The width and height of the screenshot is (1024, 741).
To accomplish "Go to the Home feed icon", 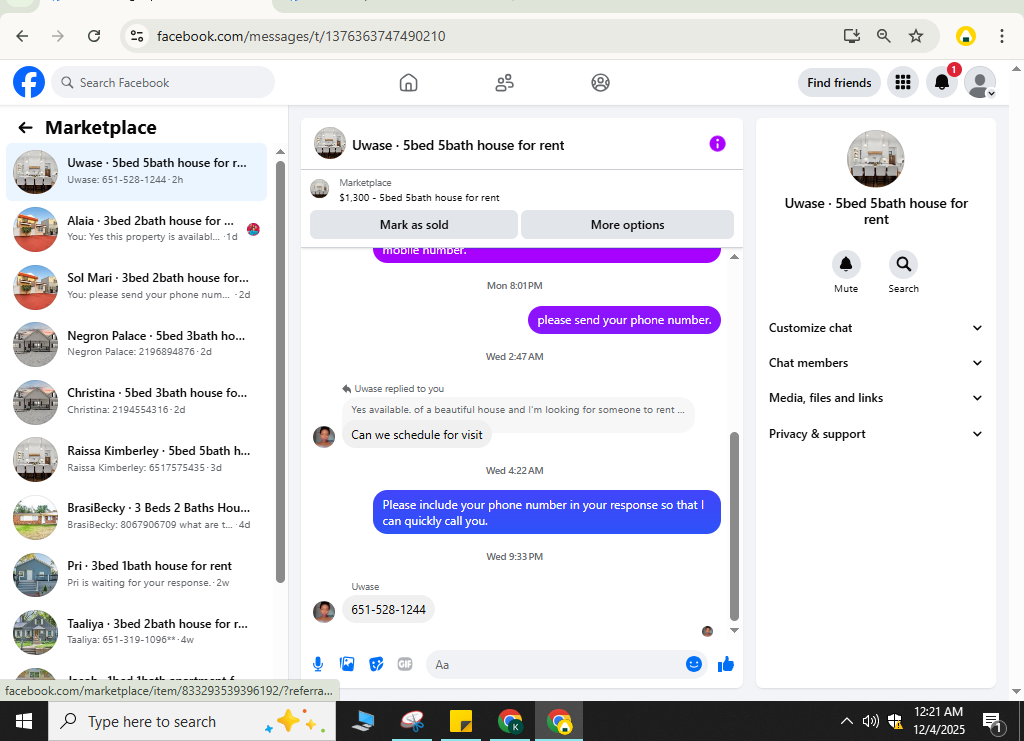I will [x=408, y=83].
